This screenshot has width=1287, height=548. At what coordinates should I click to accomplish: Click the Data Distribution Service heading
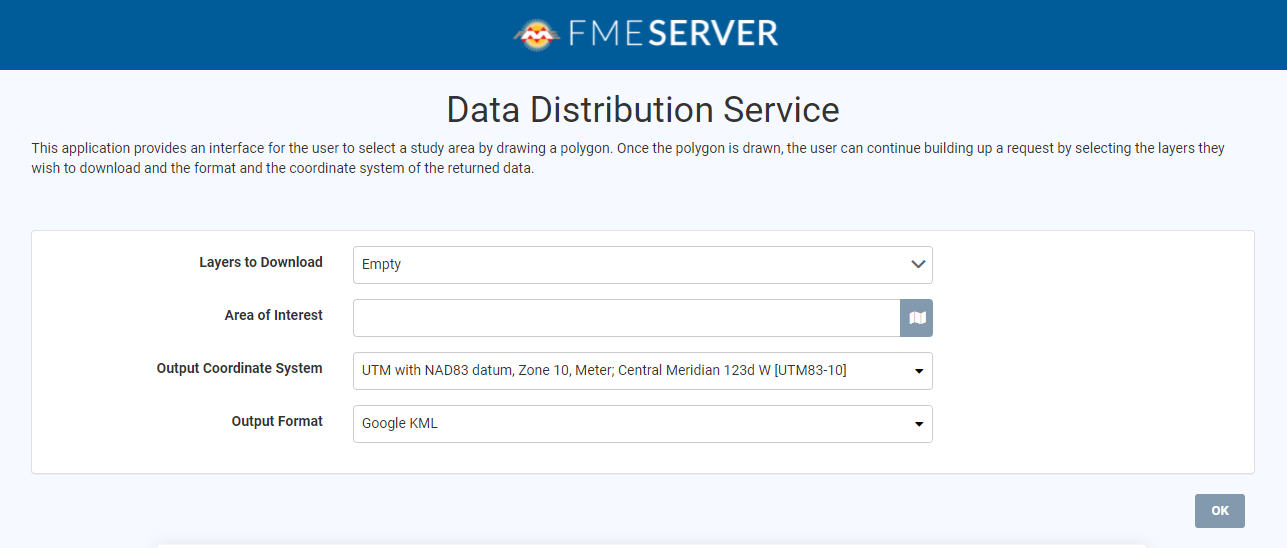pyautogui.click(x=643, y=109)
